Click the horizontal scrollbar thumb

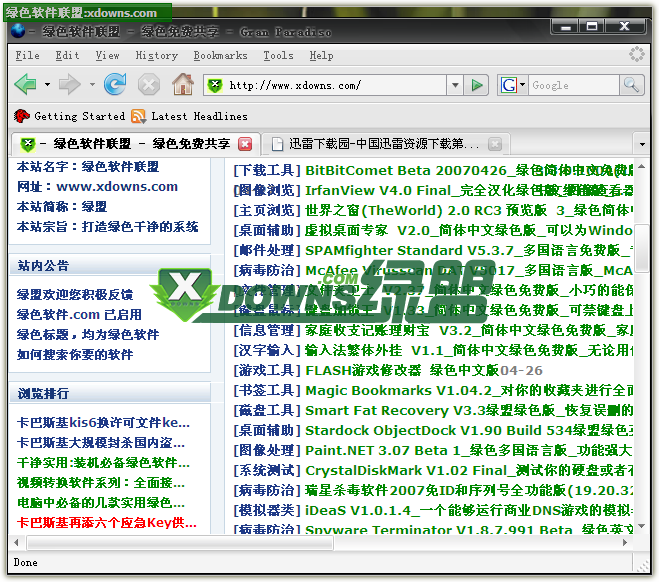180,542
